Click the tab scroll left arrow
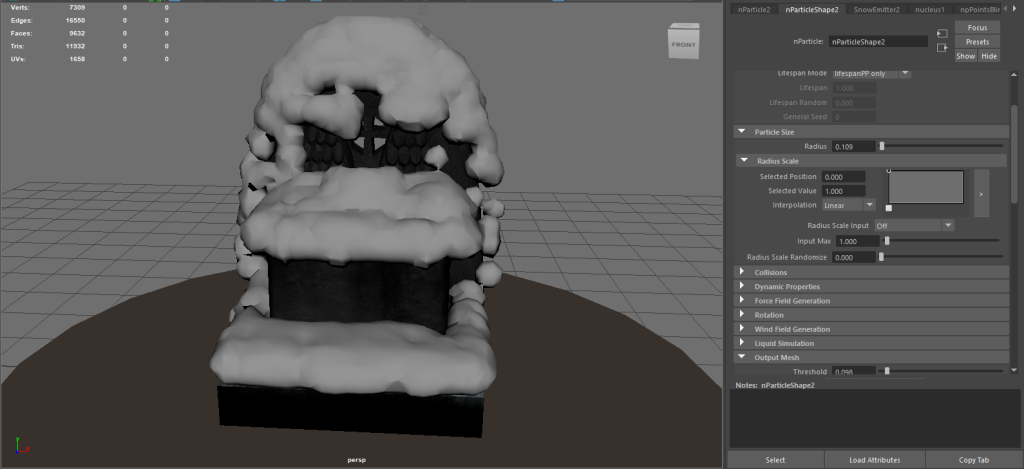Screen dimensions: 1024x469 [1006, 10]
